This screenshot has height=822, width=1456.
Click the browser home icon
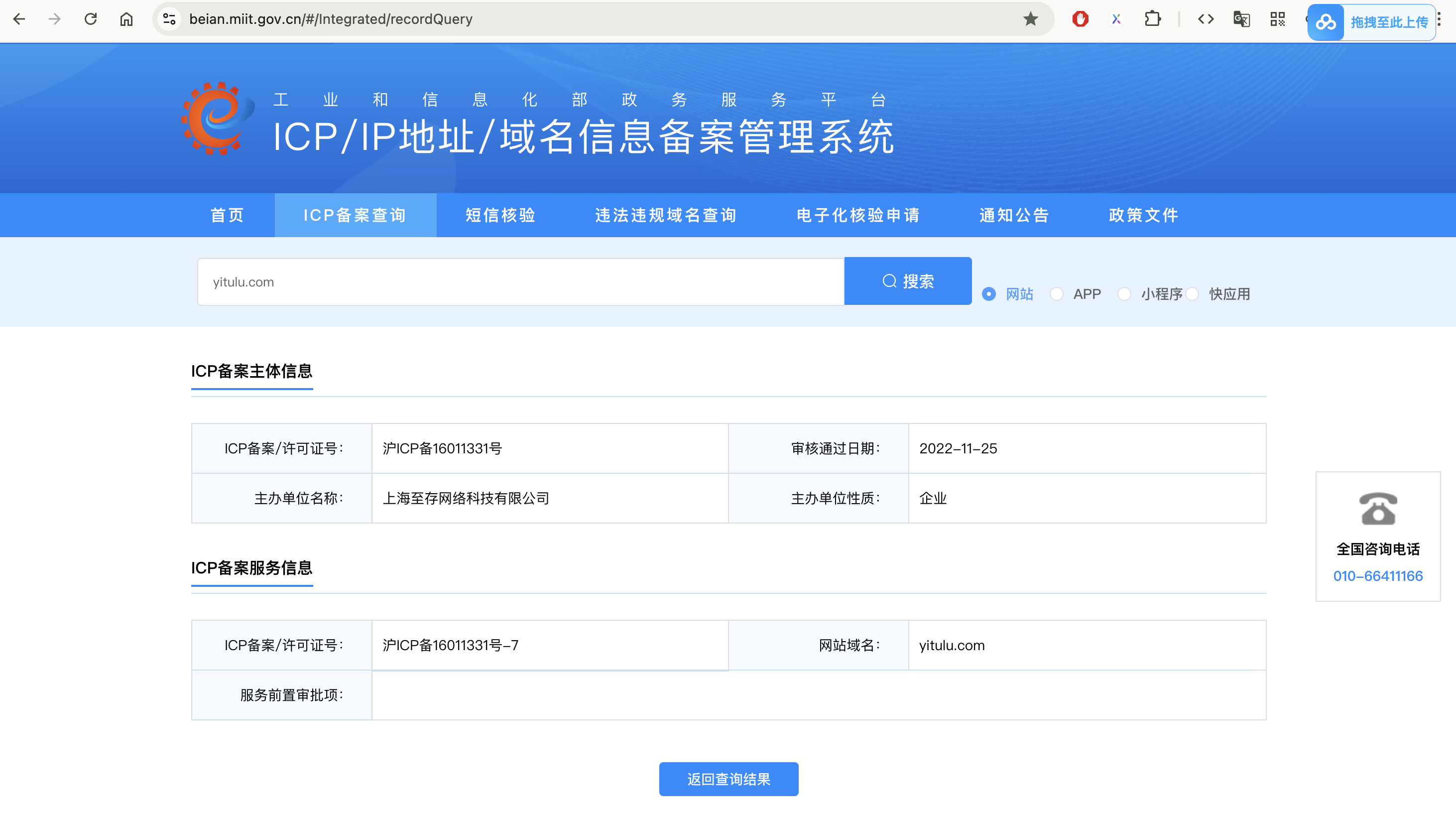(x=126, y=19)
